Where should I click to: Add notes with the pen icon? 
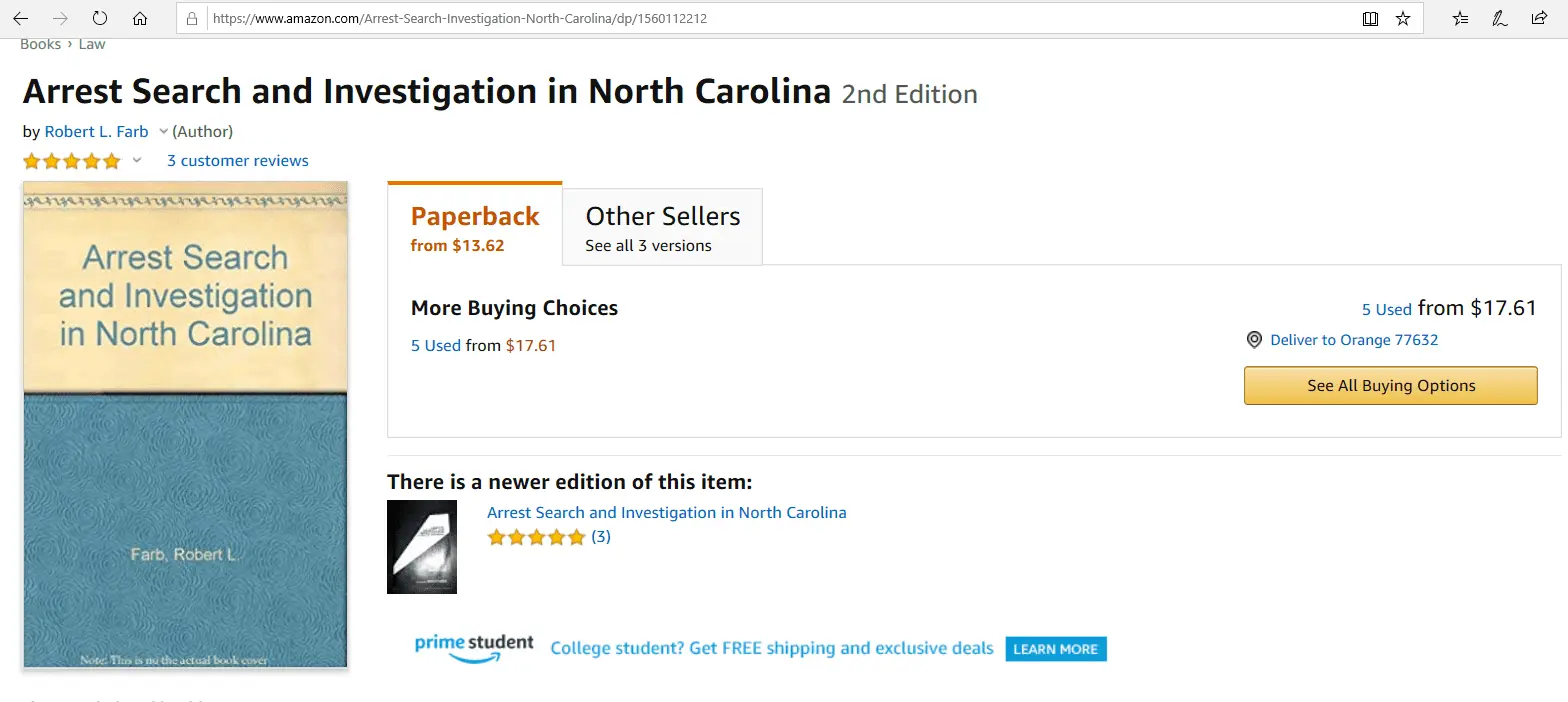pyautogui.click(x=1500, y=18)
